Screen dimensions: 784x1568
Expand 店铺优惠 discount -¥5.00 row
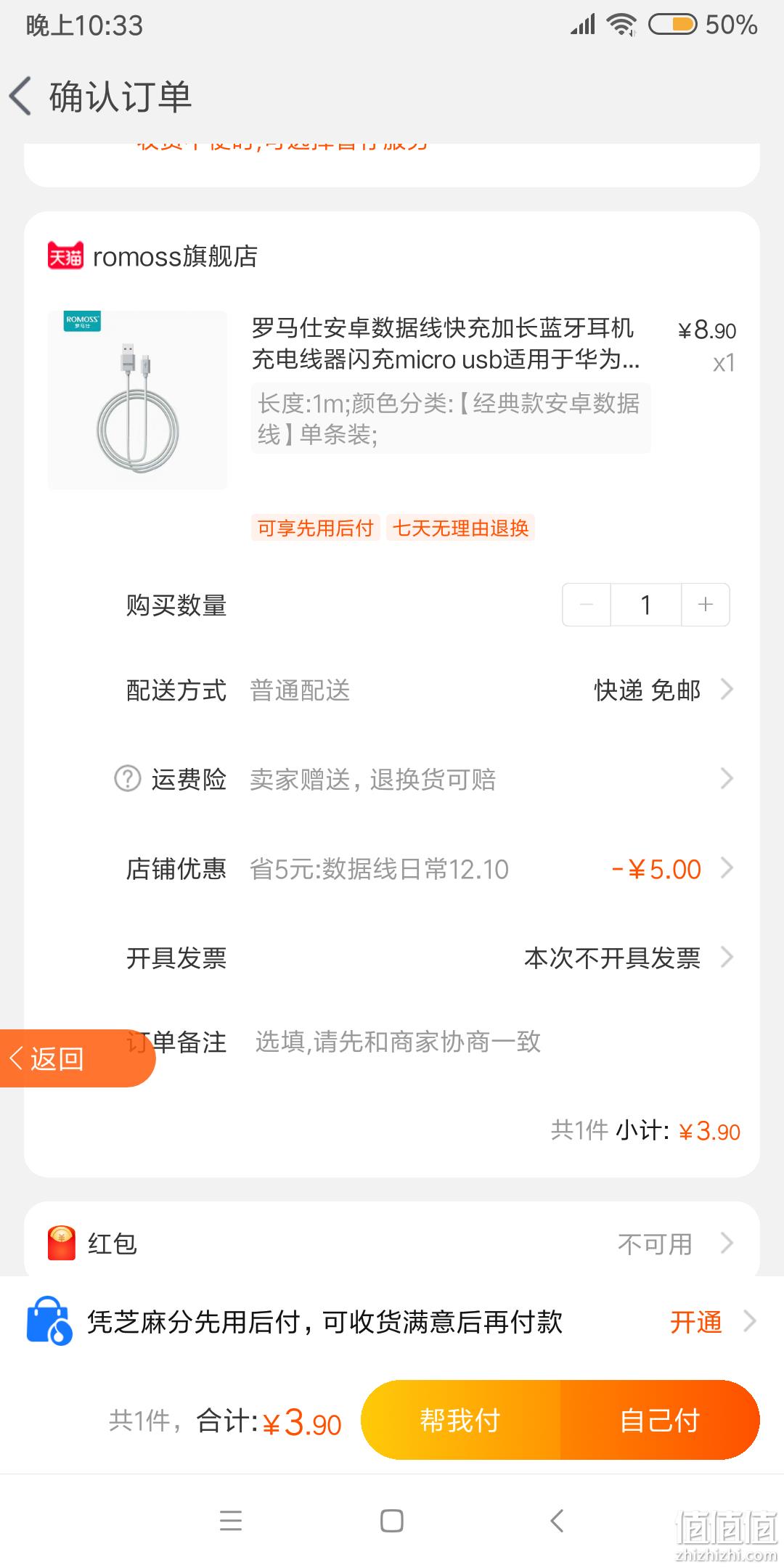pyautogui.click(x=727, y=867)
